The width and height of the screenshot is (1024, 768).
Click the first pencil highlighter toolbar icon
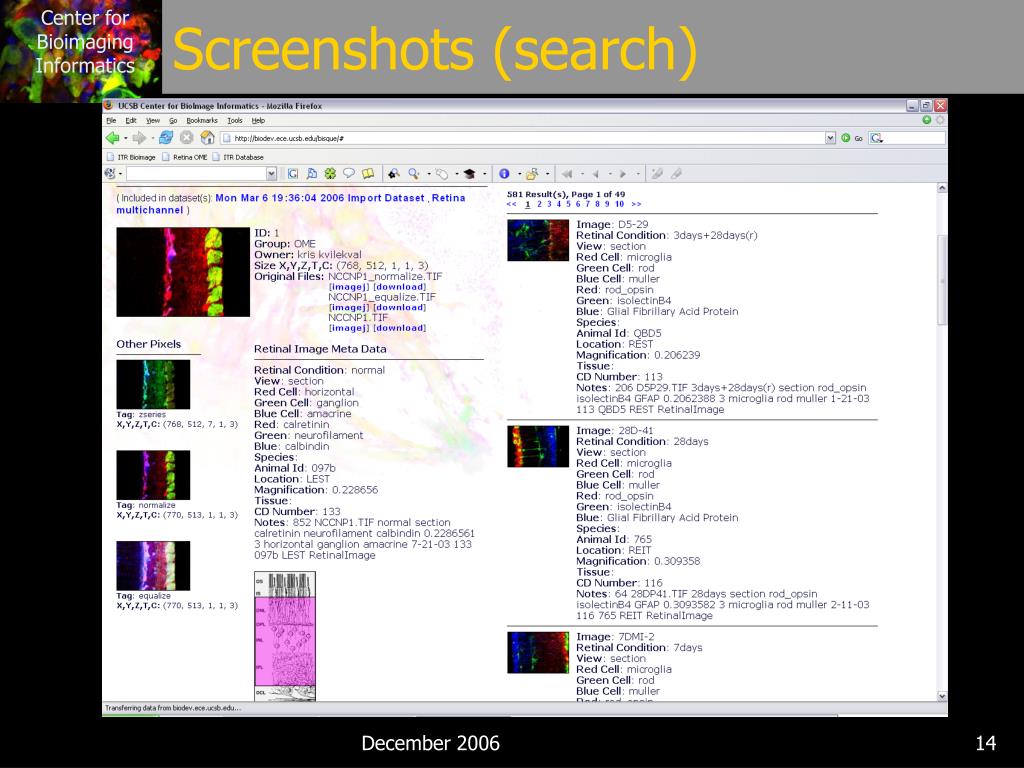[657, 174]
